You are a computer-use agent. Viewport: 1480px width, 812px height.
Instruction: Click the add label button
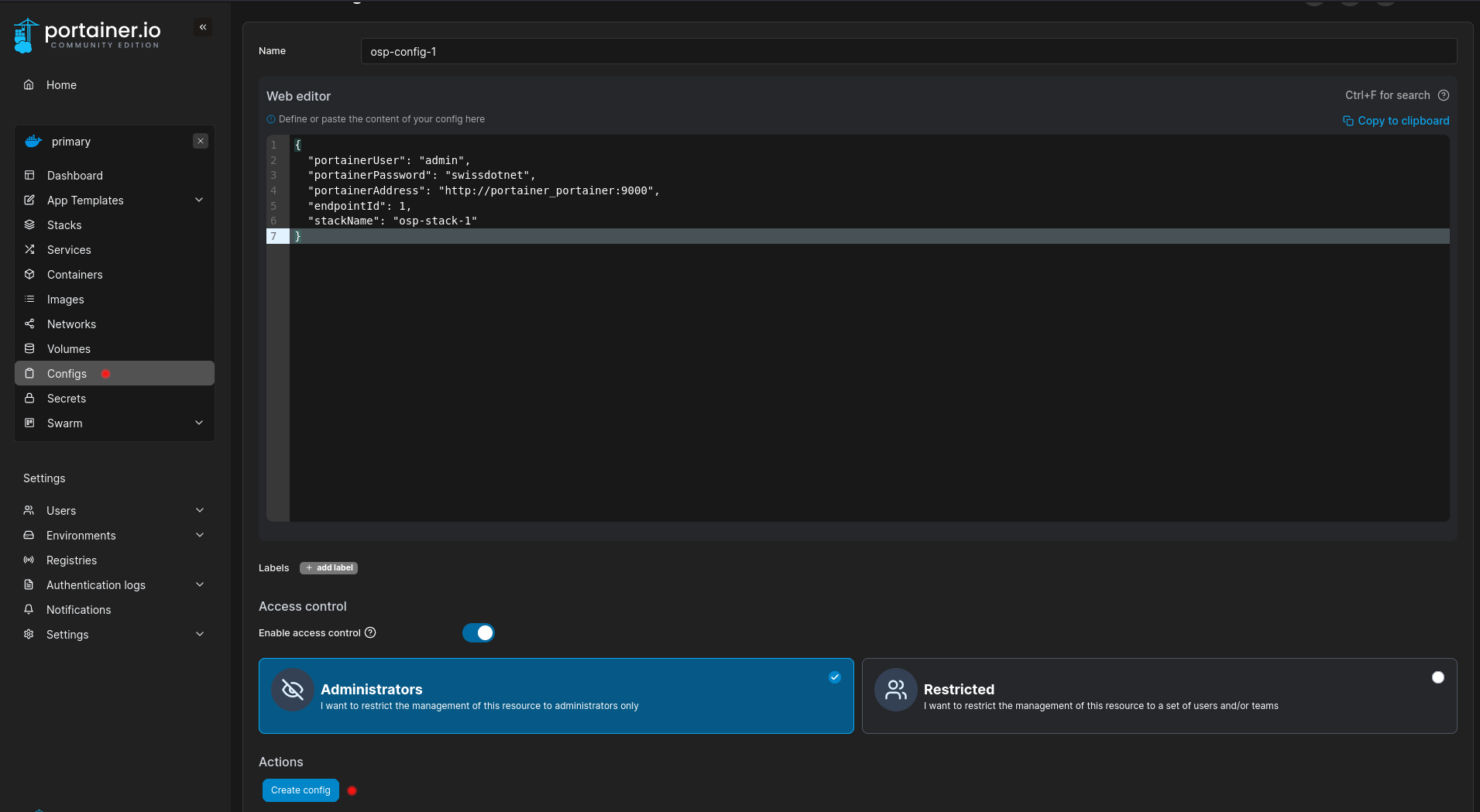(328, 568)
